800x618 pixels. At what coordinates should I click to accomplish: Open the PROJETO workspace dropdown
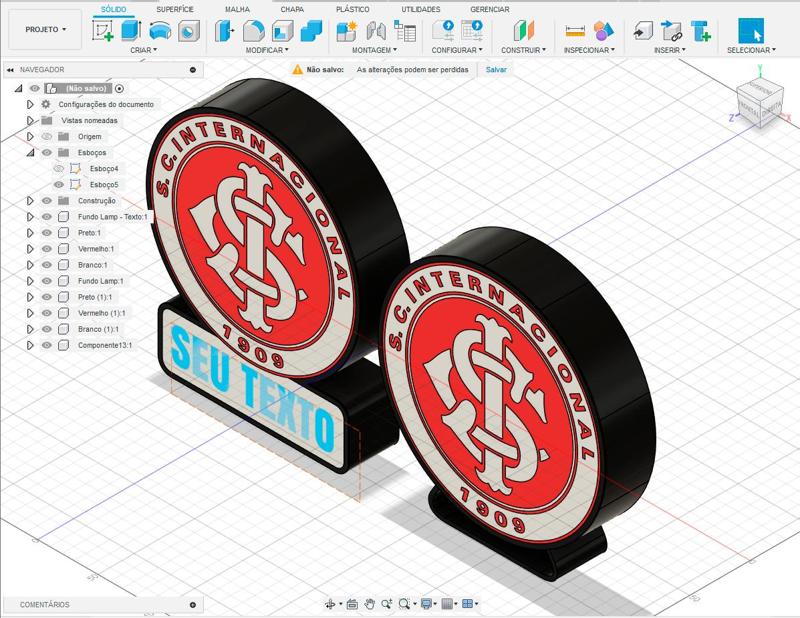[x=45, y=29]
